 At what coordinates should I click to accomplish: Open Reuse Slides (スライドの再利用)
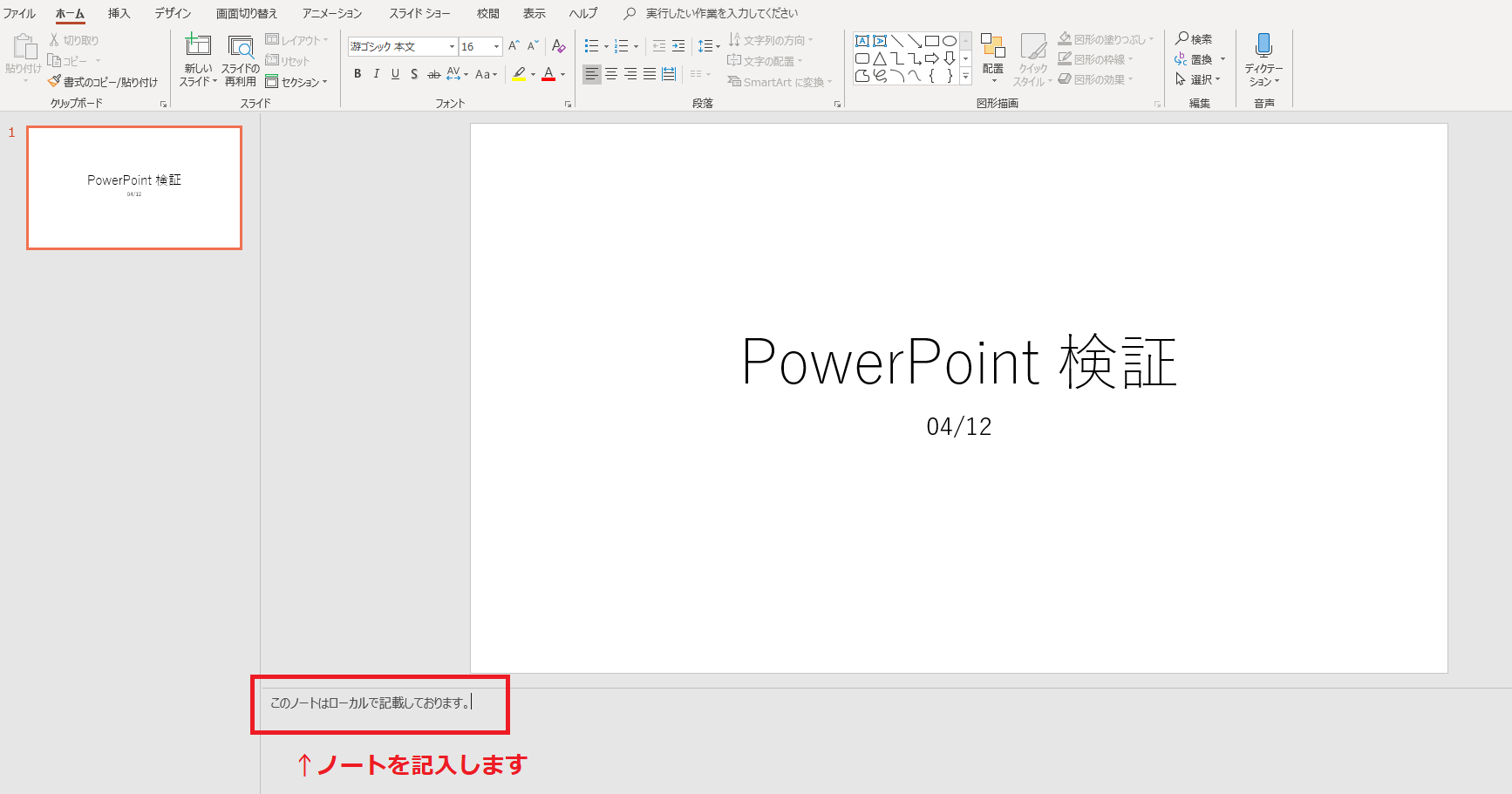pos(240,59)
